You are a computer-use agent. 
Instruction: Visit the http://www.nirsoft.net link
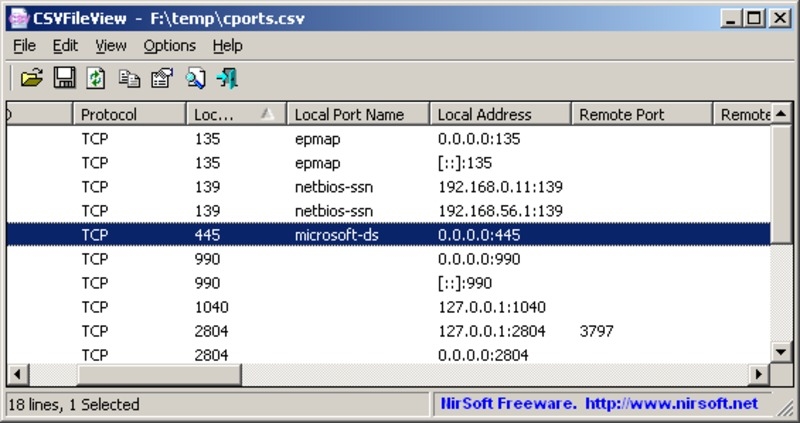(x=671, y=404)
